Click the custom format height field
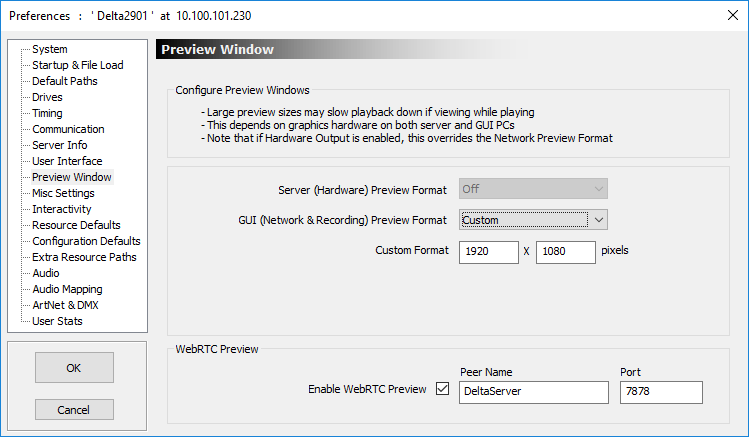 tap(566, 252)
